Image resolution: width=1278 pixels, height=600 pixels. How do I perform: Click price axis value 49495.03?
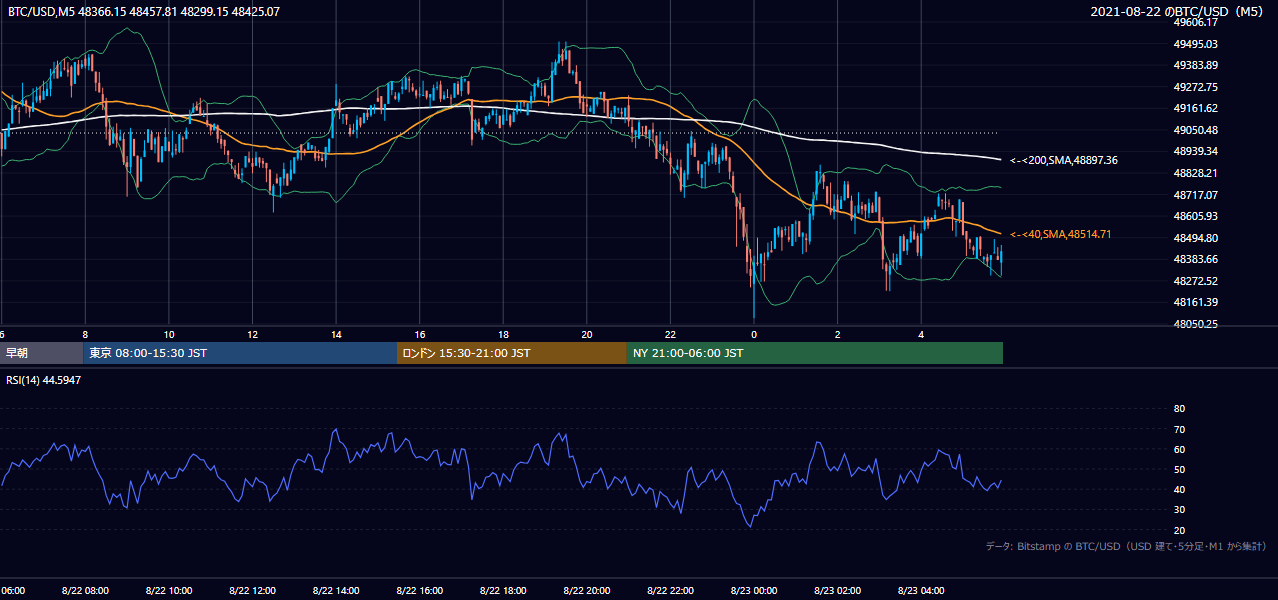pyautogui.click(x=1196, y=44)
